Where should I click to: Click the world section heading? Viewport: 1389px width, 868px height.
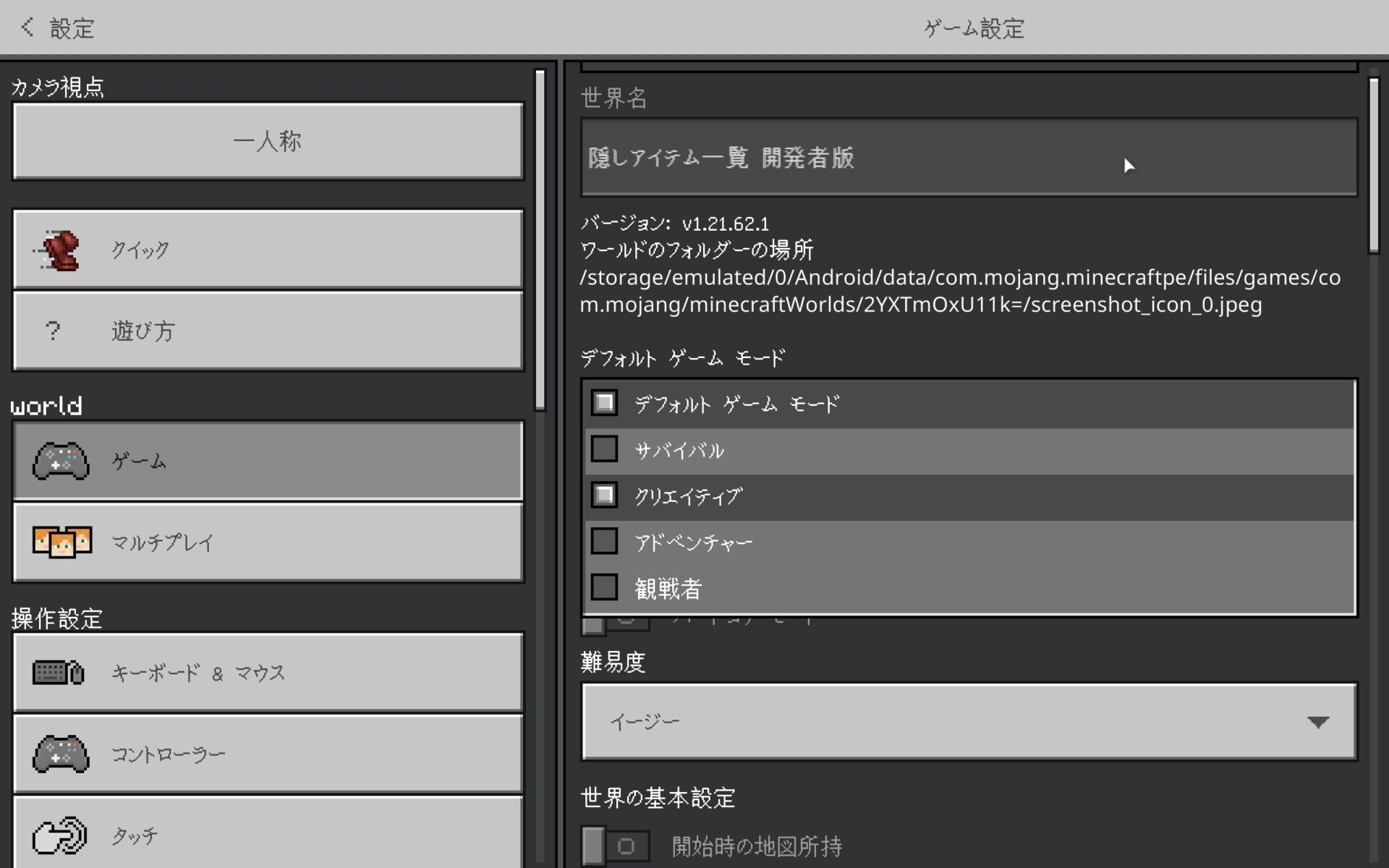(46, 406)
